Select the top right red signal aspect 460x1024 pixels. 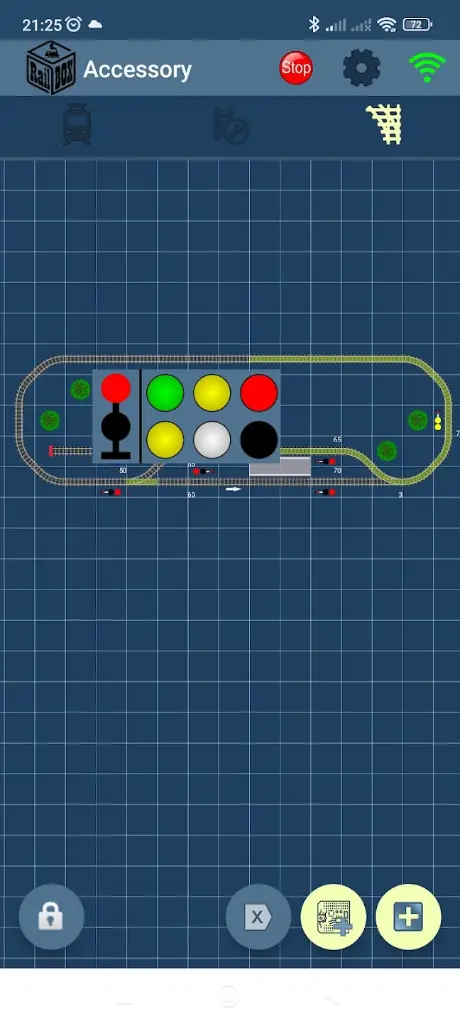pyautogui.click(x=259, y=392)
